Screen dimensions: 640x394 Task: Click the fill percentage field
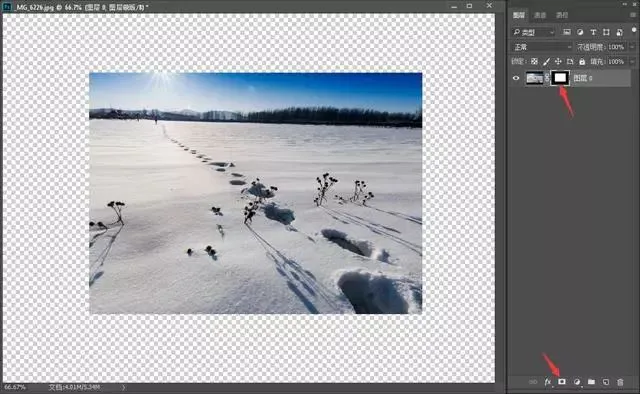click(616, 62)
